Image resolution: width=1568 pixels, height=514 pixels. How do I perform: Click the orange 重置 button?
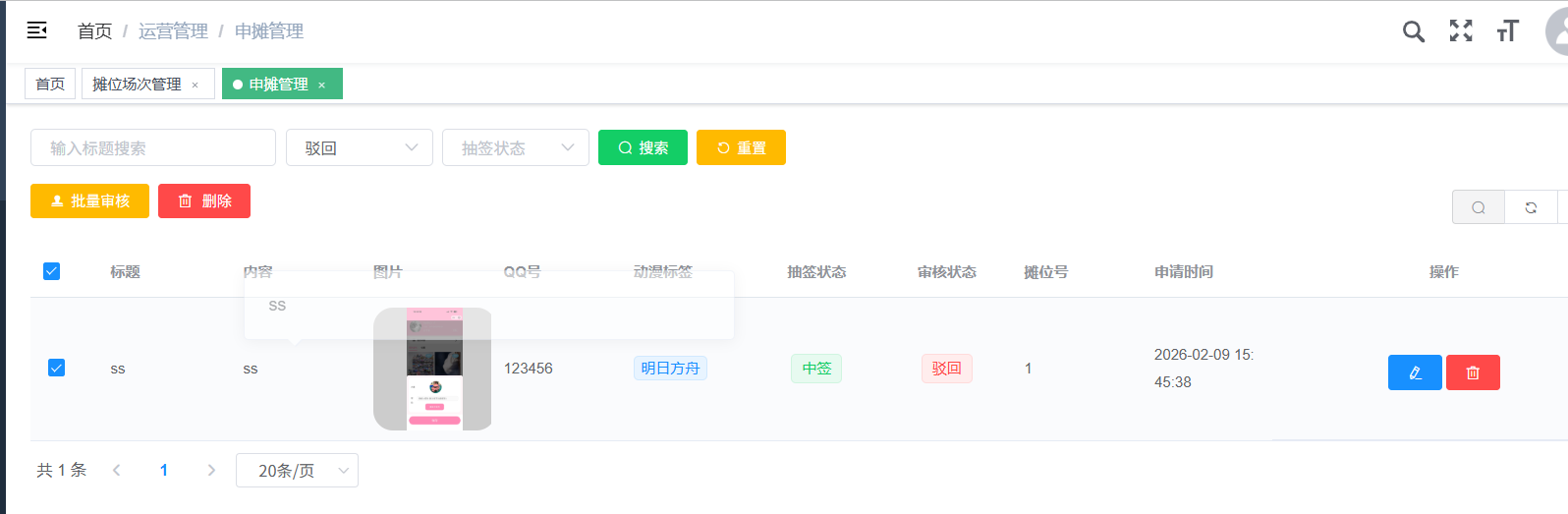coord(741,147)
